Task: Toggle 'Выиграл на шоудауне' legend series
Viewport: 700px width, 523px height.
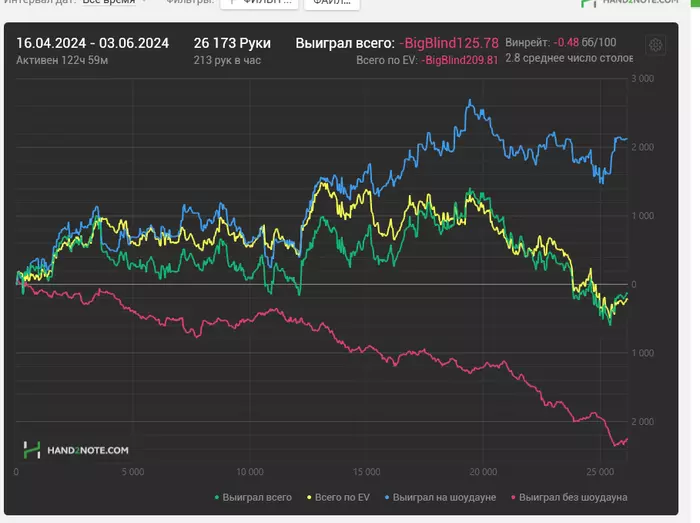Action: click(x=440, y=497)
